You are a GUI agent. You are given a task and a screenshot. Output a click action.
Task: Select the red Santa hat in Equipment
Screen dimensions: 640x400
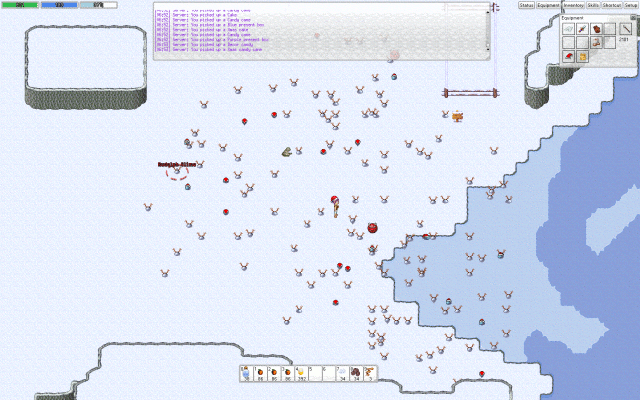point(569,56)
